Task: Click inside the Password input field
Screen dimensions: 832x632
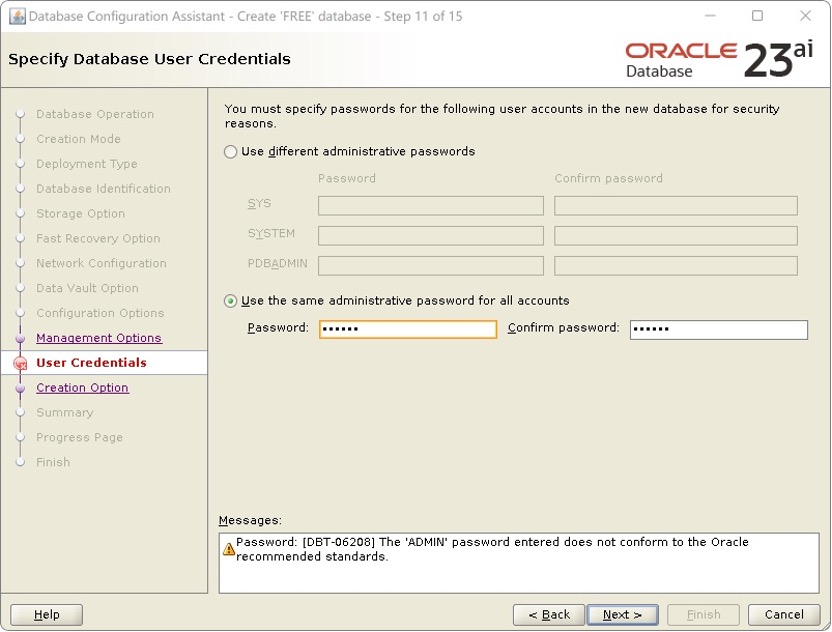Action: 407,329
